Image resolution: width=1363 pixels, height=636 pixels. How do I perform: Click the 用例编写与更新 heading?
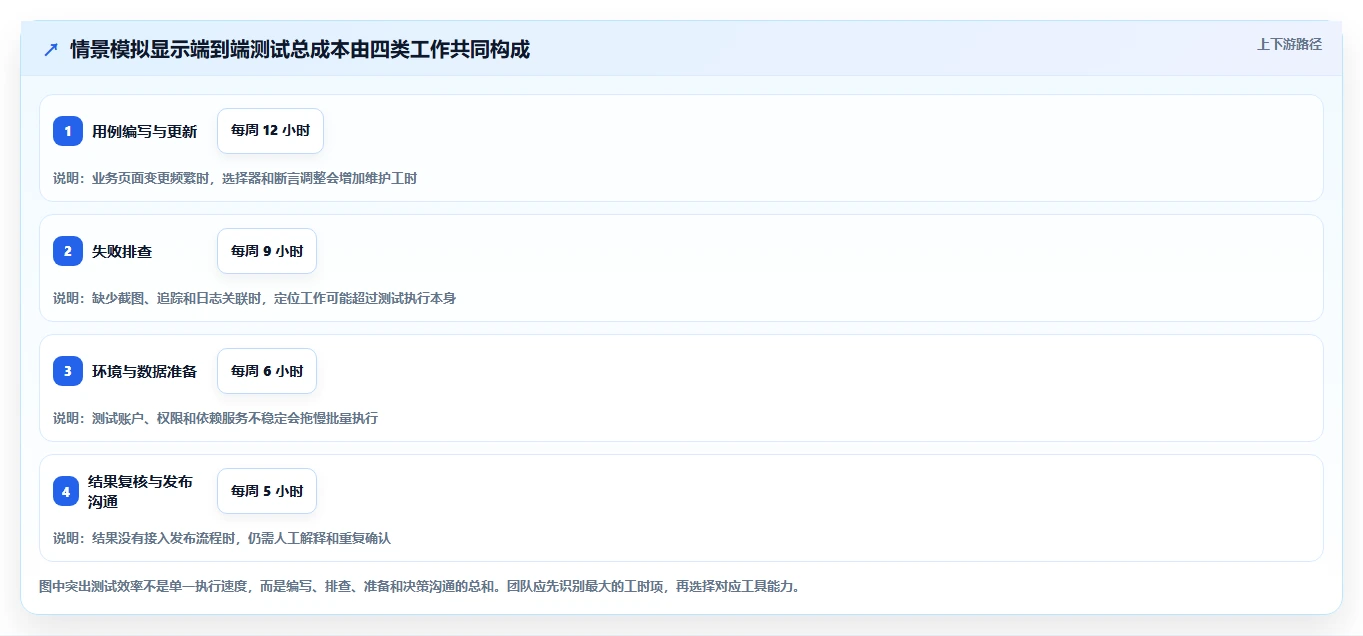click(145, 131)
